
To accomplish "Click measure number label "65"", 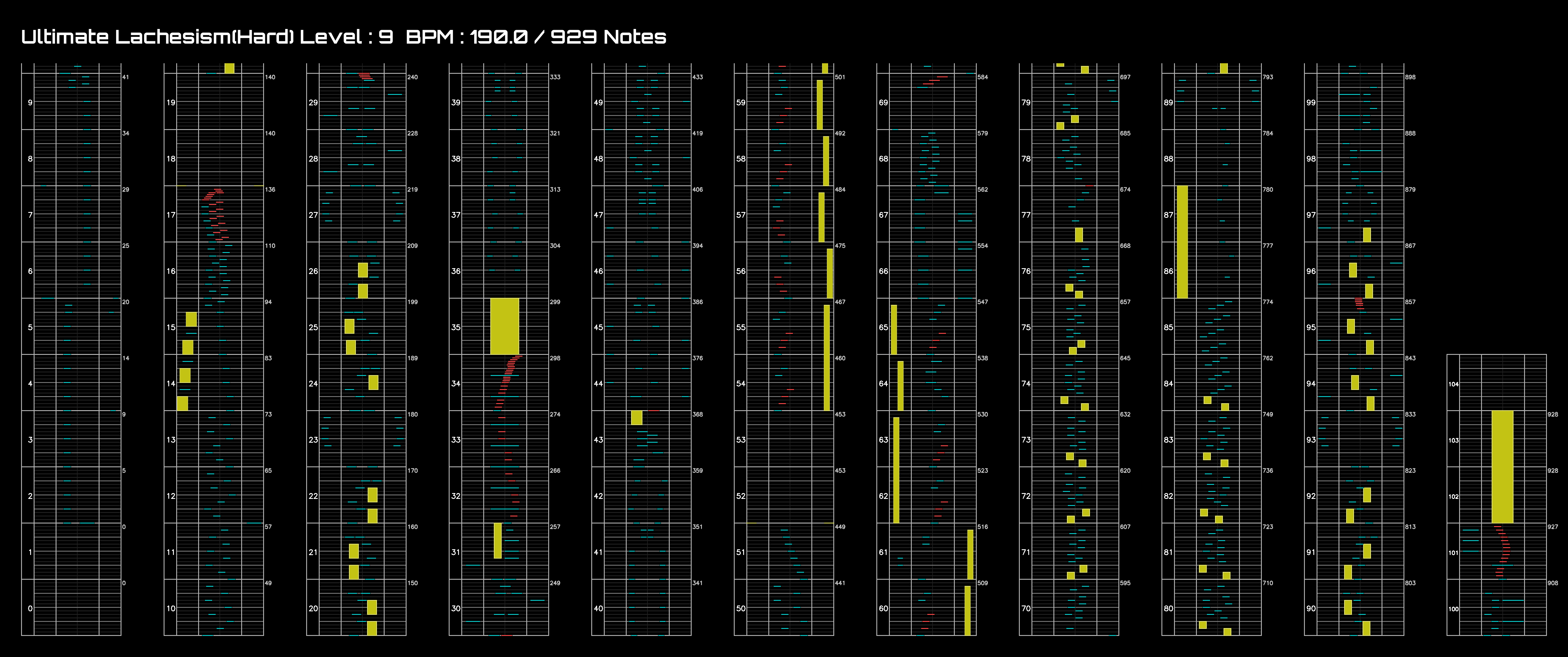I will coord(883,327).
